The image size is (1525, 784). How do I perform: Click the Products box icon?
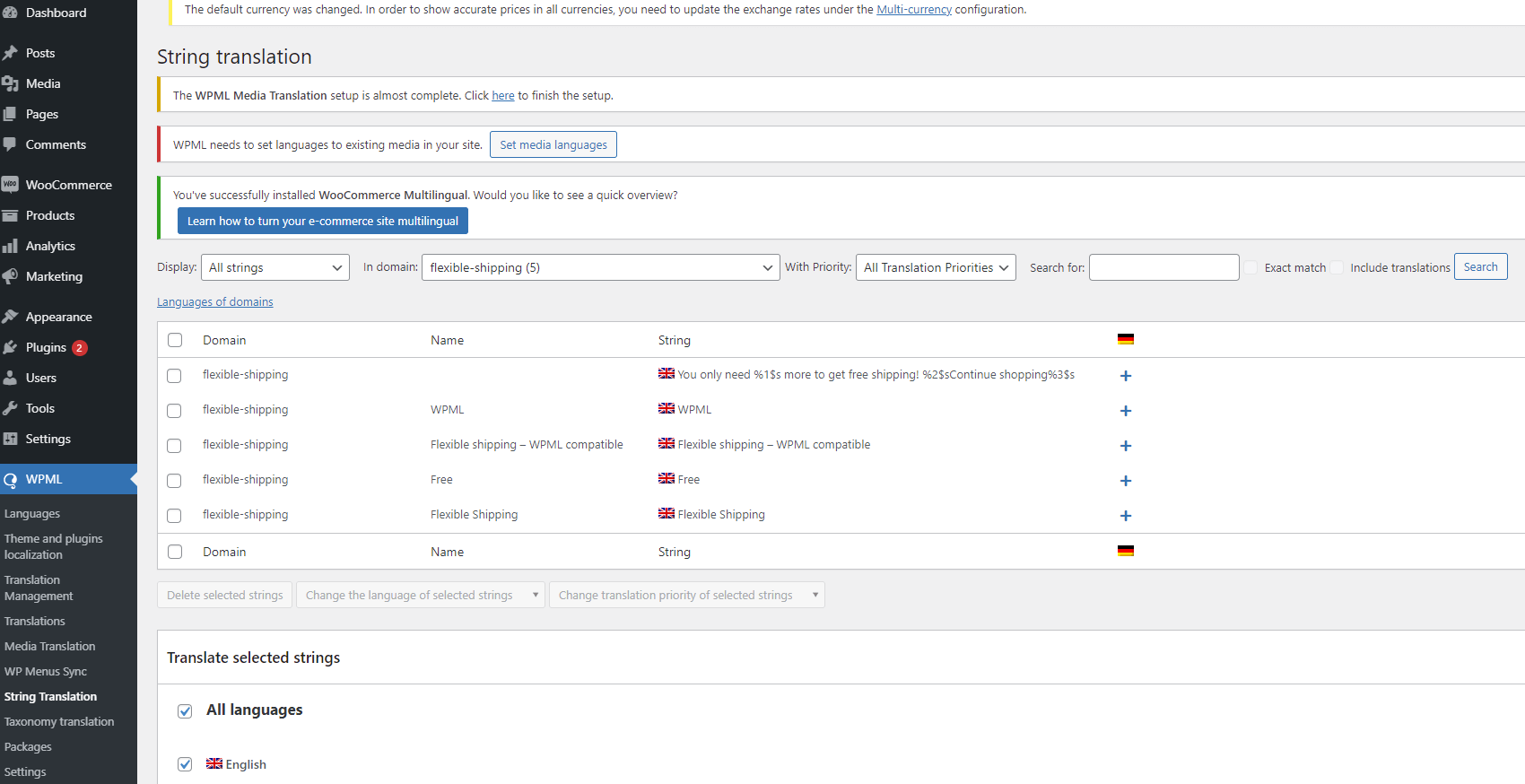pyautogui.click(x=10, y=215)
